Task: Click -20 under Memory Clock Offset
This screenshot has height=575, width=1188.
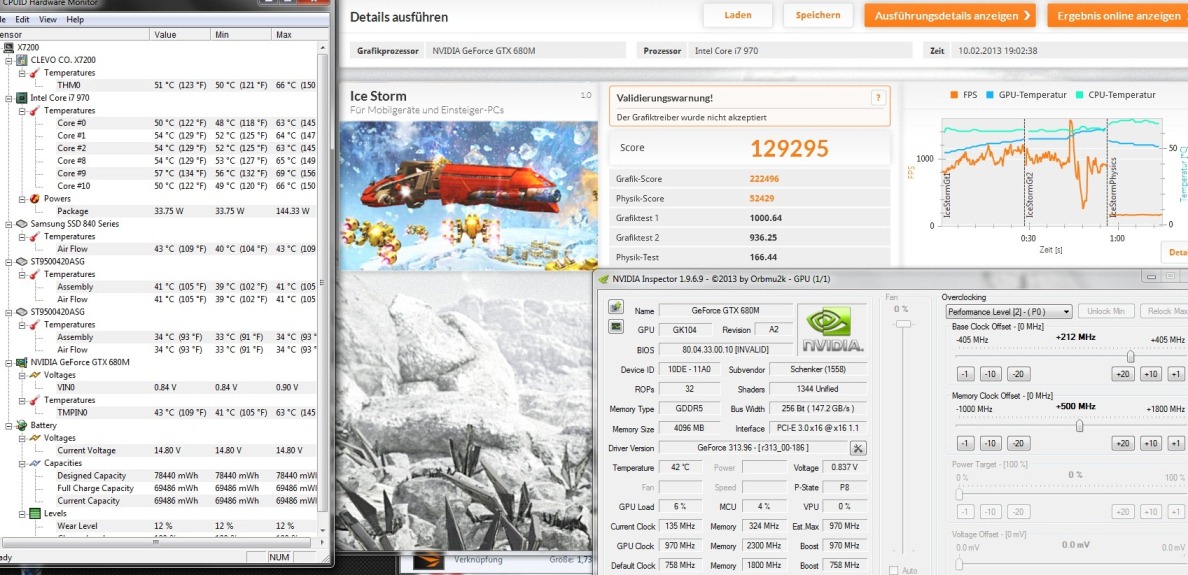Action: click(1018, 443)
